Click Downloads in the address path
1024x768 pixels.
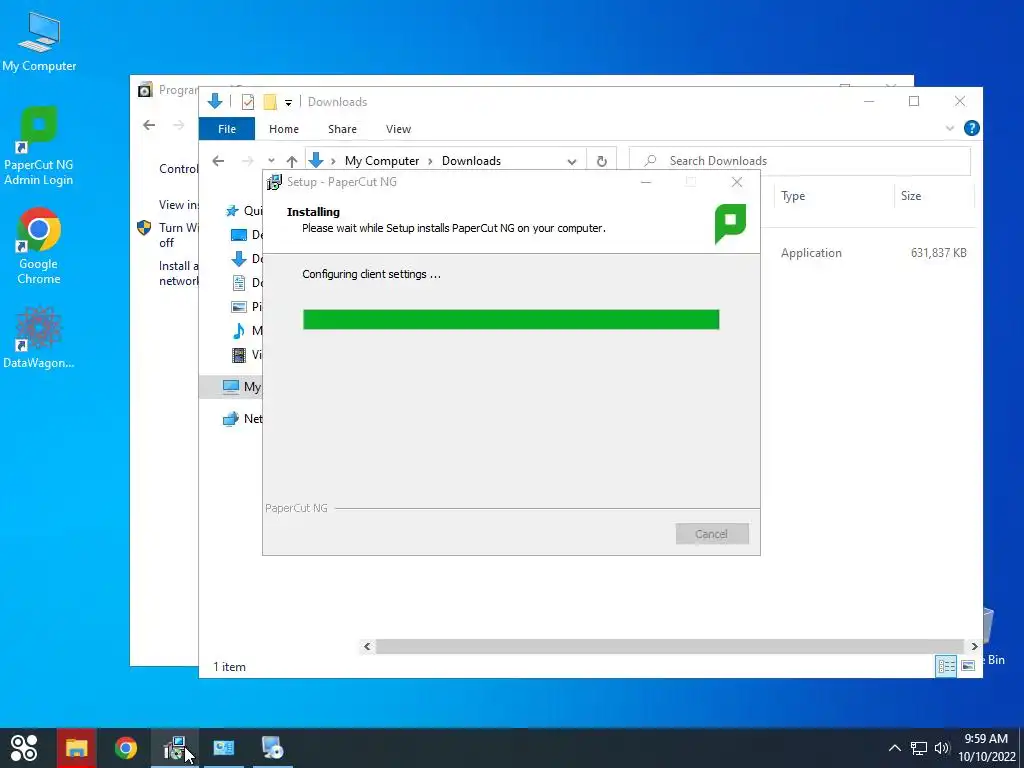(x=471, y=161)
